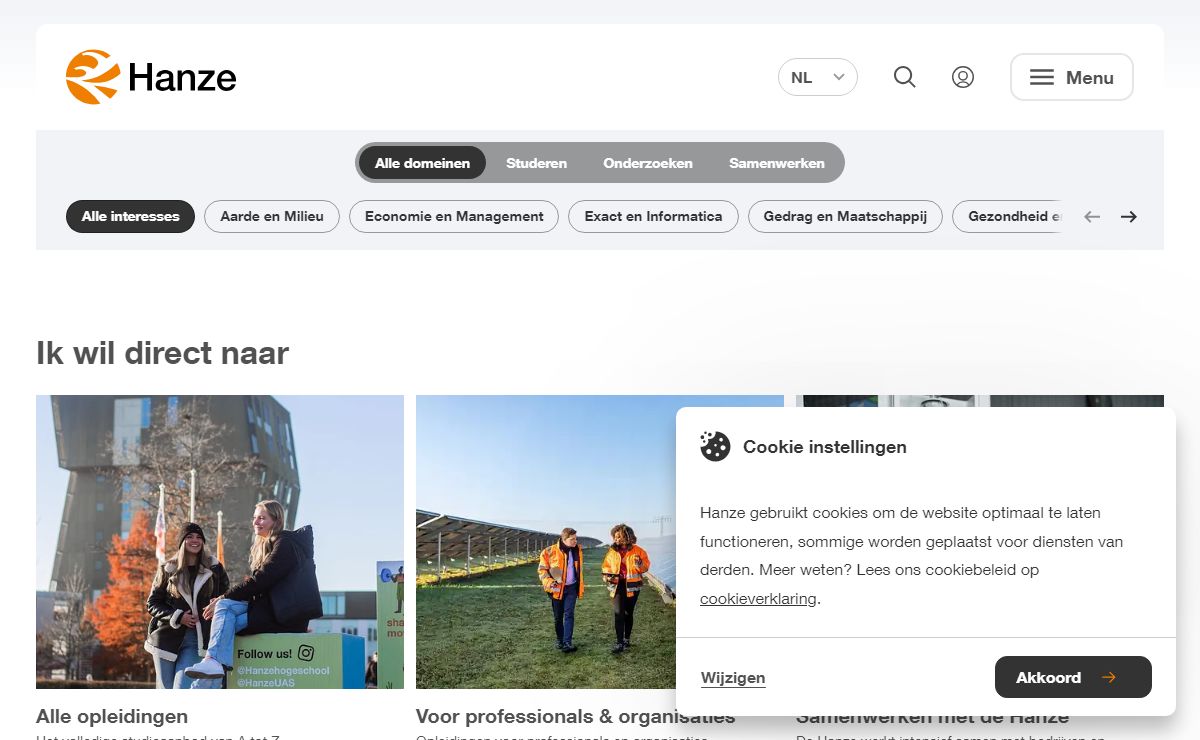Filter by Aarde en Milieu
Screen dimensions: 1200x740
click(x=272, y=216)
